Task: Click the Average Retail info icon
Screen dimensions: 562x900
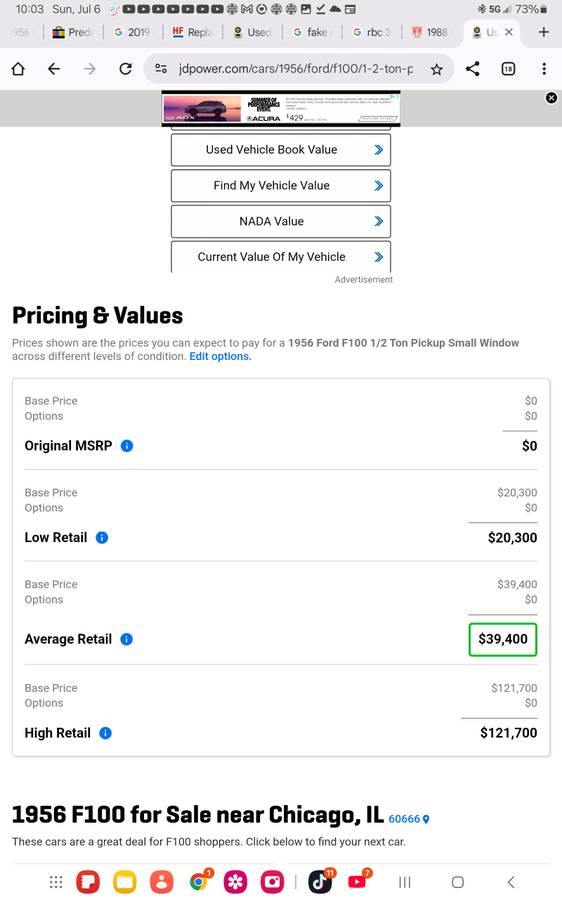Action: [127, 639]
